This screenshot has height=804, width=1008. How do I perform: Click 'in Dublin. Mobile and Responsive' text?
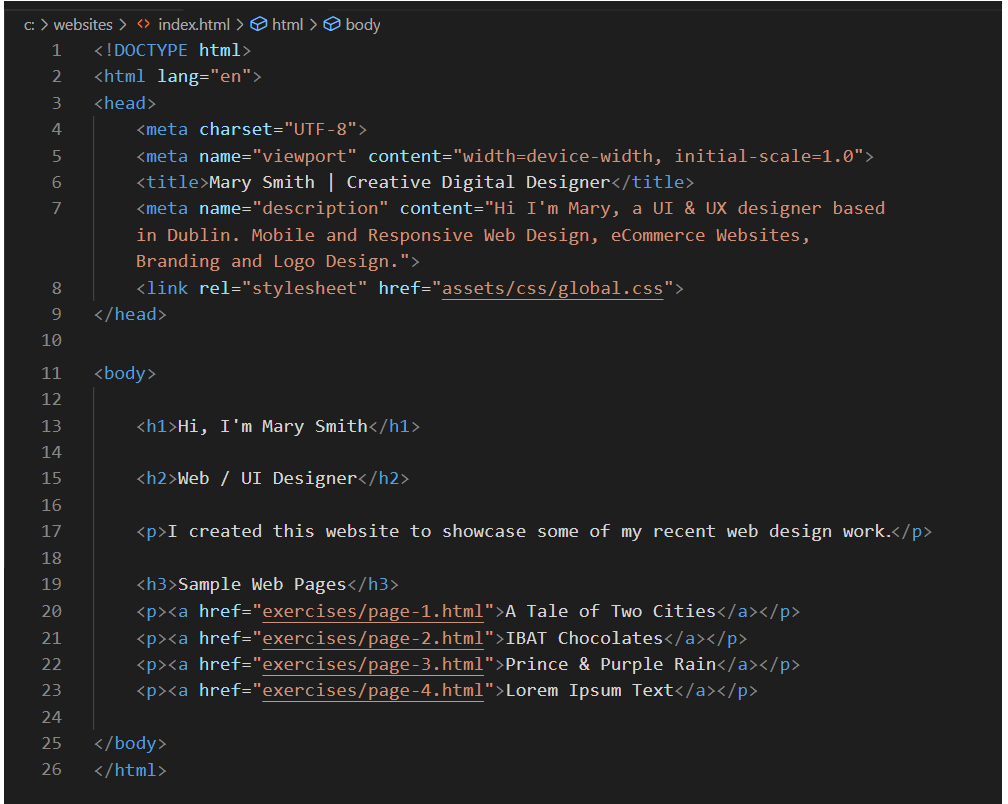305,235
